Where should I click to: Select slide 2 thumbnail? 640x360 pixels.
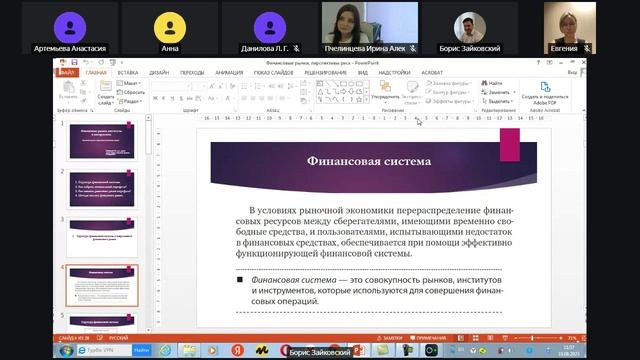pos(102,189)
